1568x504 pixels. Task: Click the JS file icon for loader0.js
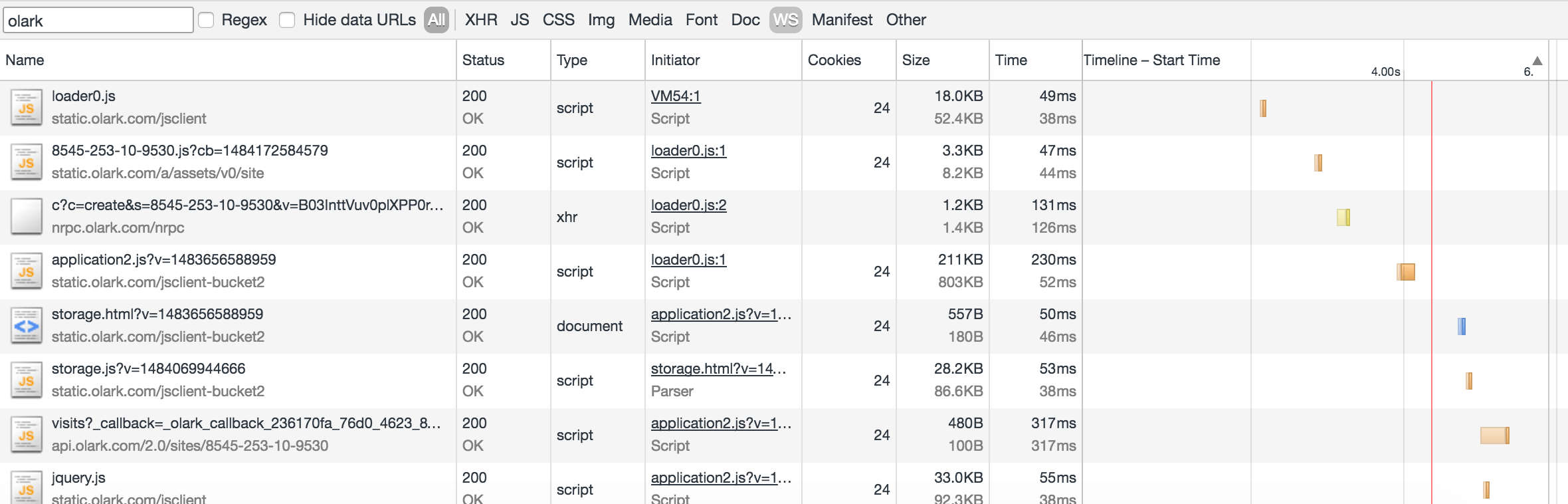point(27,108)
